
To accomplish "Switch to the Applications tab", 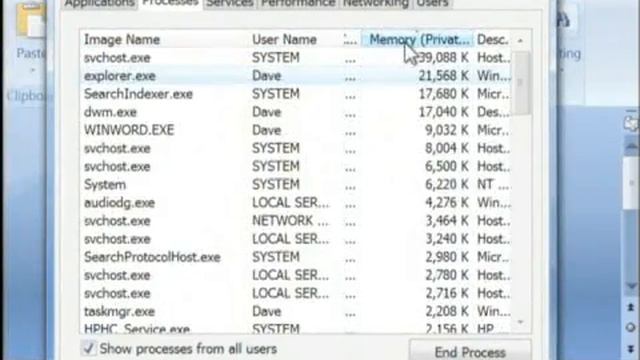I will pyautogui.click(x=100, y=4).
